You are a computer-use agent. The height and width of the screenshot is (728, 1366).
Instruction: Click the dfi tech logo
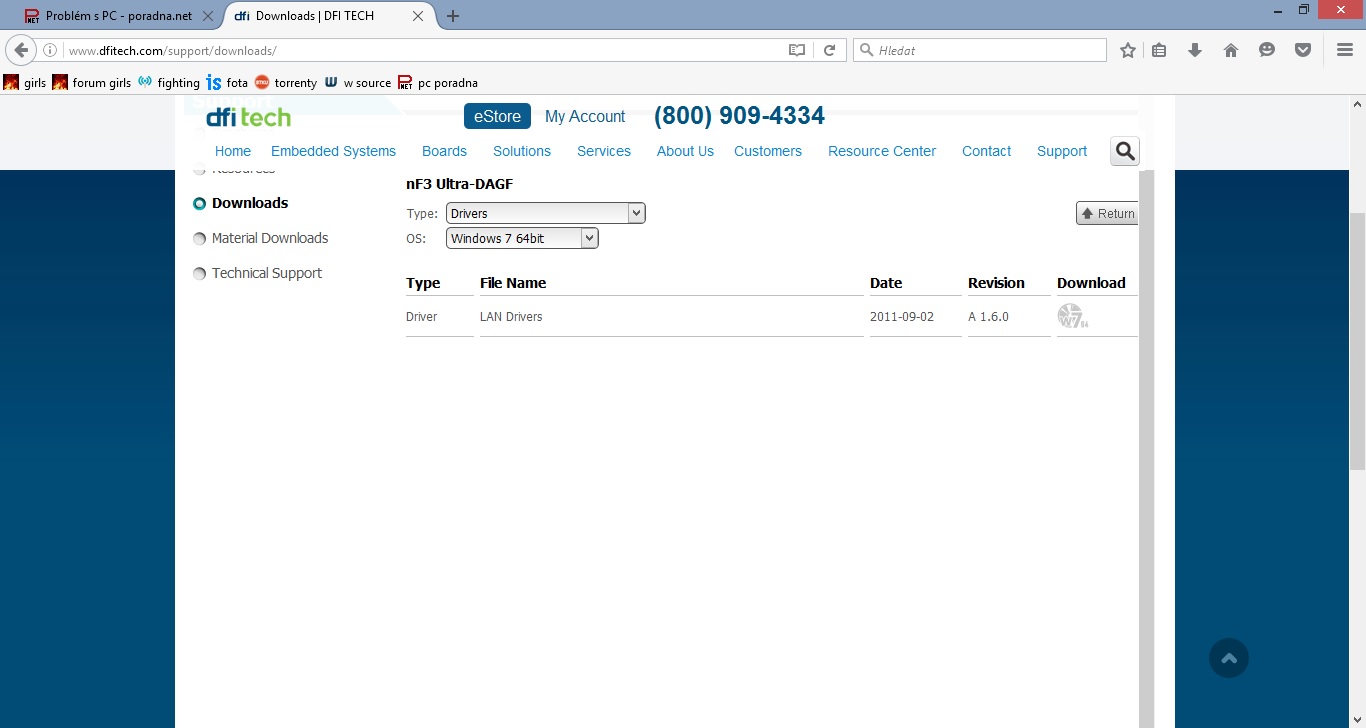pos(248,117)
